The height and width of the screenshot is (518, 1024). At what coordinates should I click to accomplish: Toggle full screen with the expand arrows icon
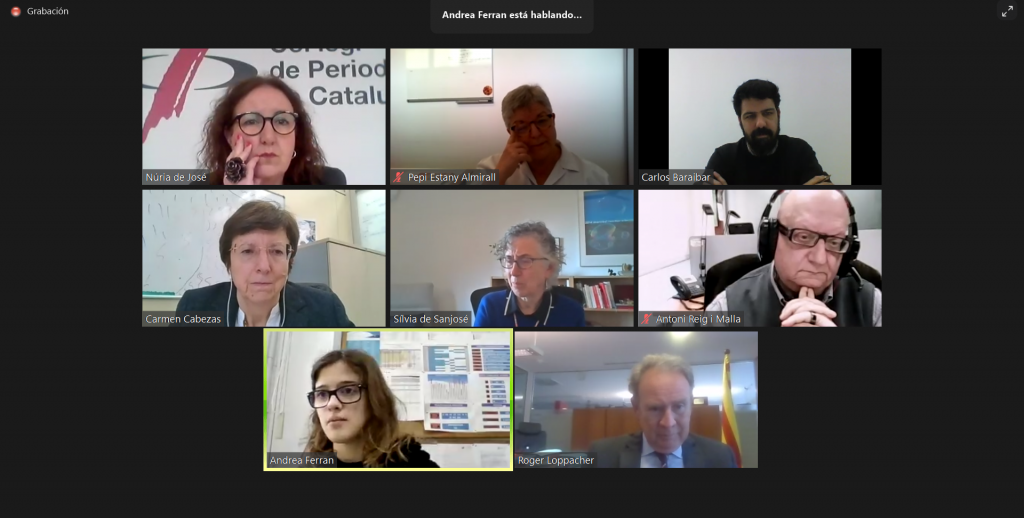coord(1007,11)
